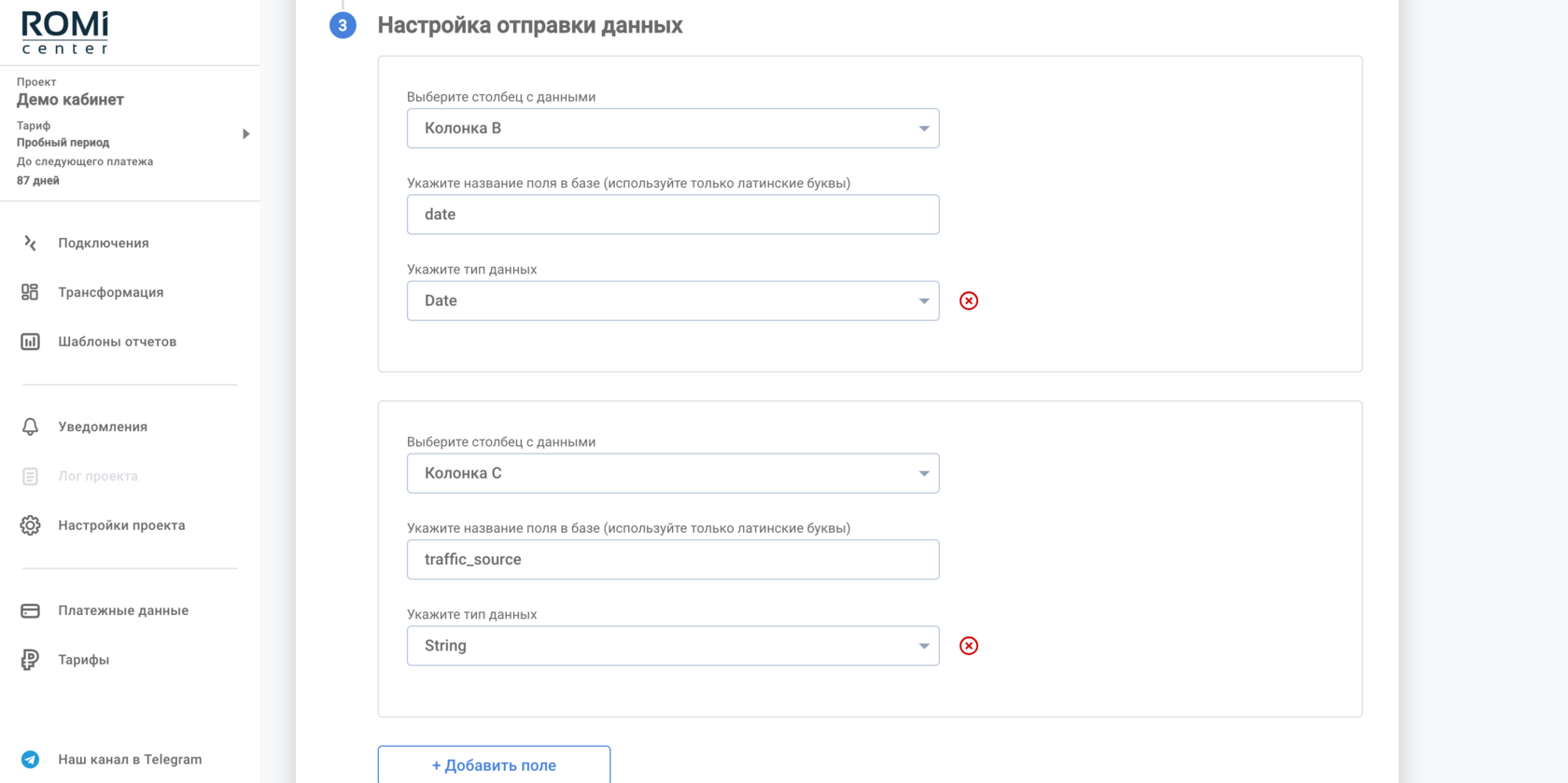This screenshot has height=783, width=1568.
Task: Open Тарифы menu item
Action: (84, 660)
